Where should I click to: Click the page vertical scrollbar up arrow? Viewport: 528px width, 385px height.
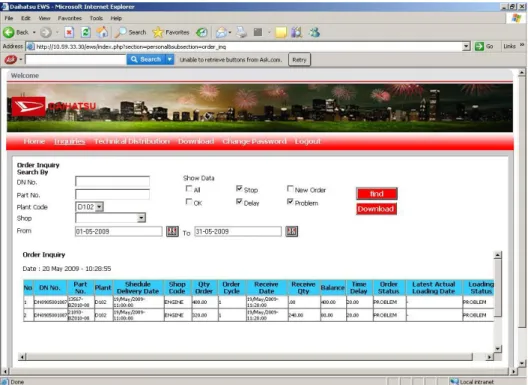(522, 72)
